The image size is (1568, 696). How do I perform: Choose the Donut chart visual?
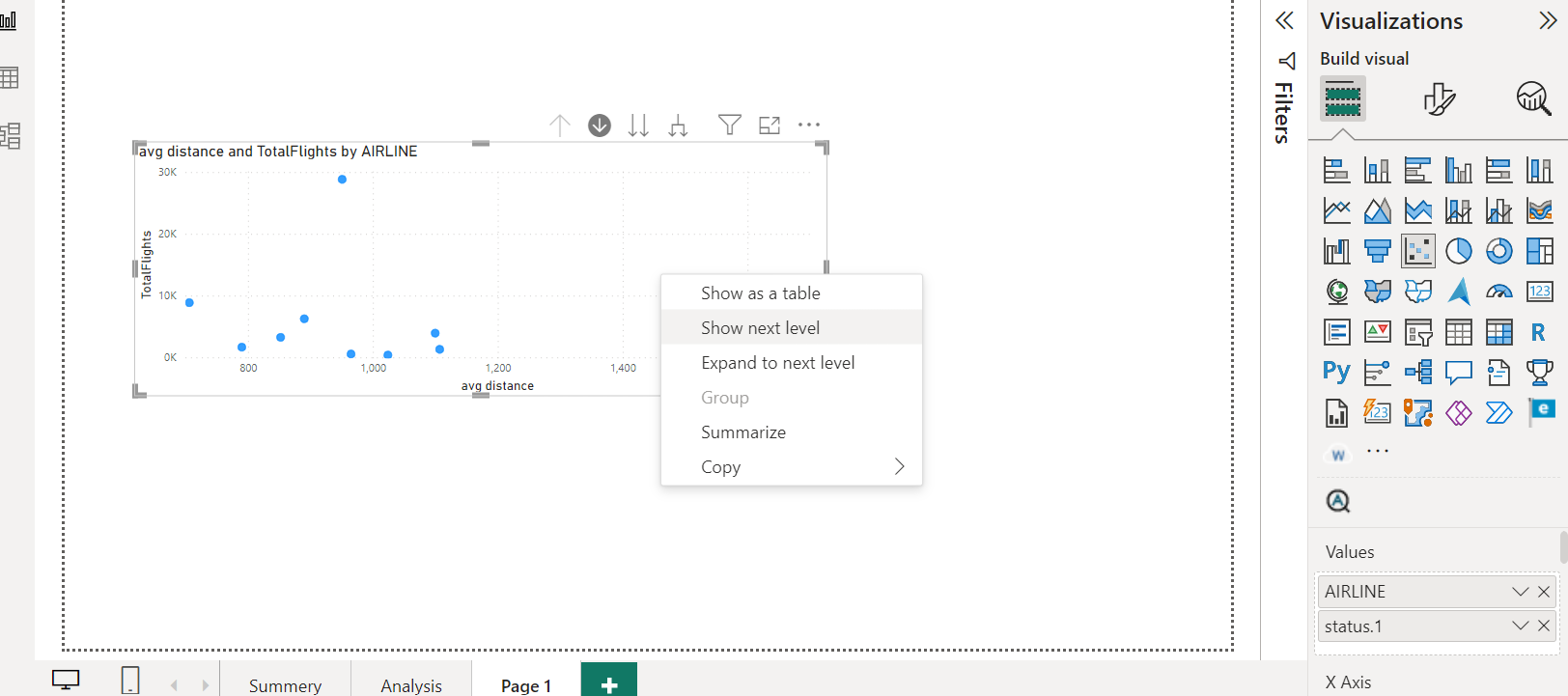(1498, 251)
